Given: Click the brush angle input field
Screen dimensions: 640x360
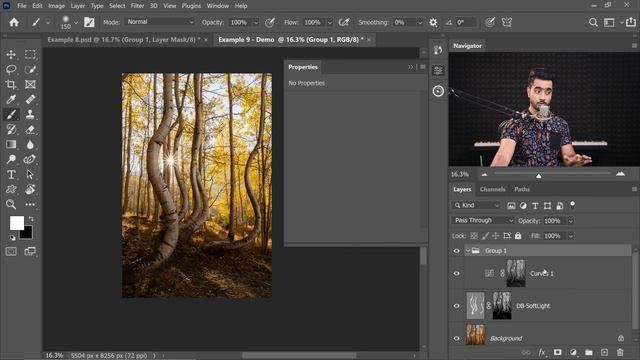Looking at the screenshot, I should (466, 22).
